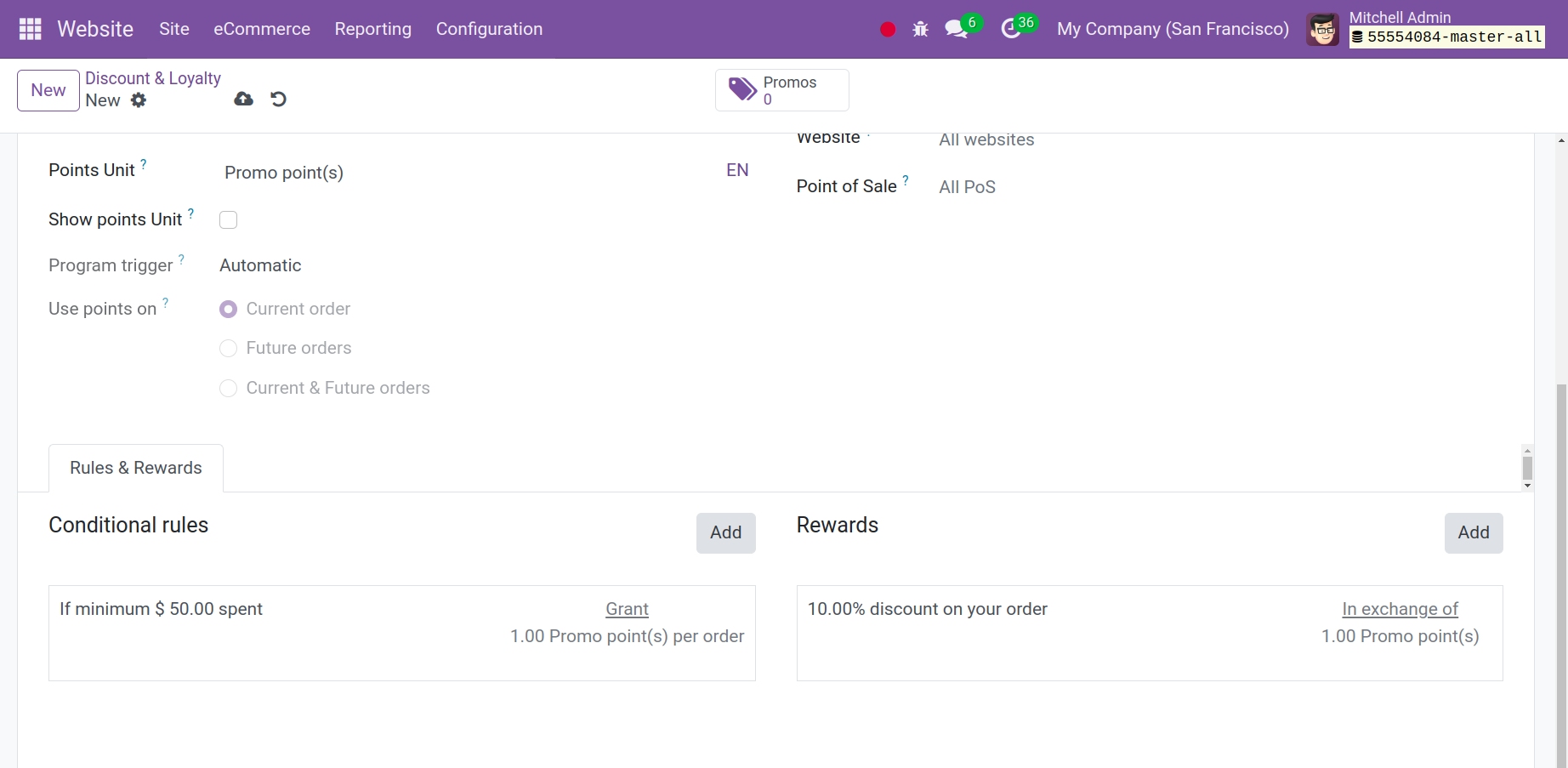Select the Future orders radio option
This screenshot has height=768, width=1568.
pyautogui.click(x=228, y=349)
